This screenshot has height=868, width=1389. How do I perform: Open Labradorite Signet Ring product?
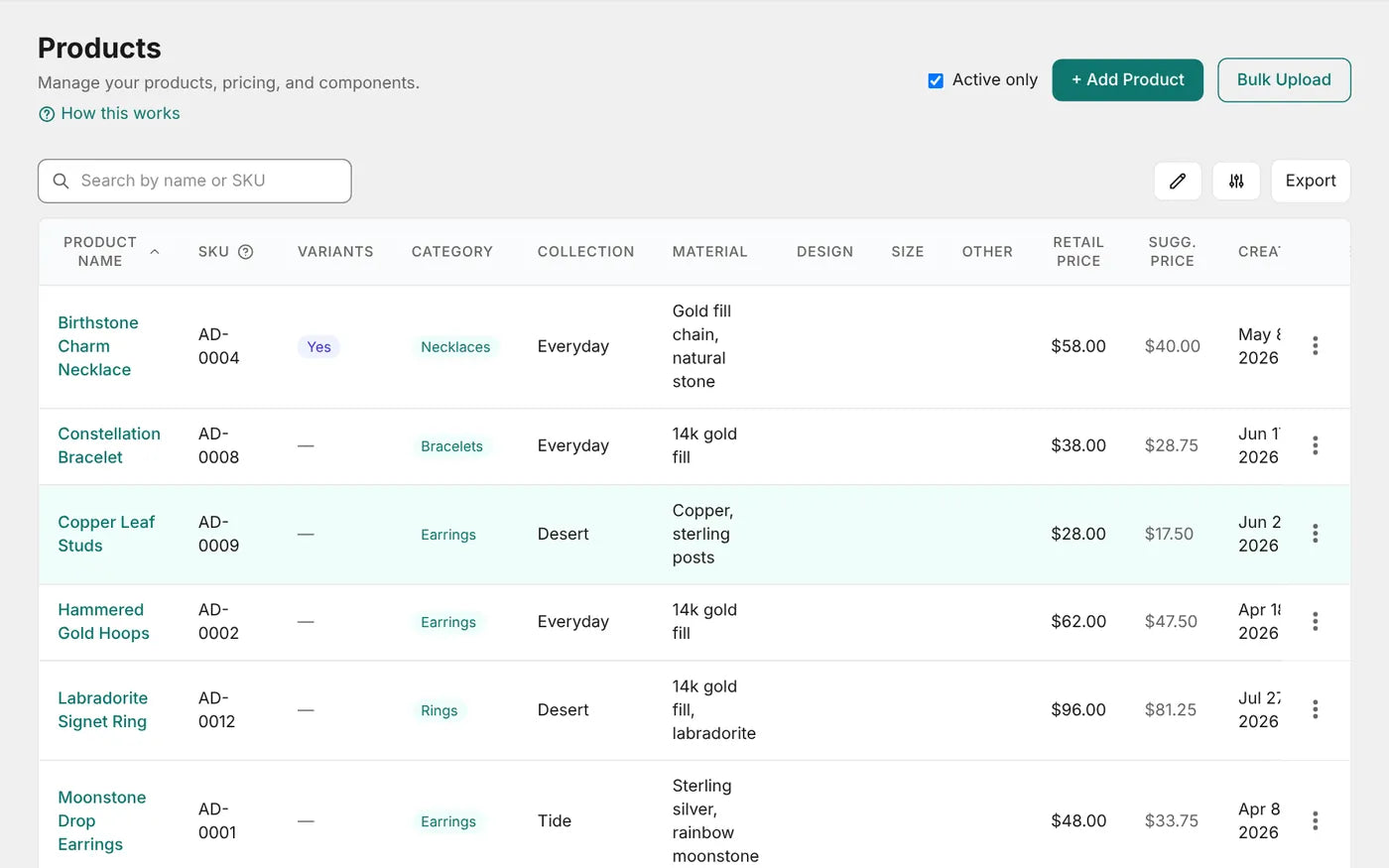coord(102,710)
